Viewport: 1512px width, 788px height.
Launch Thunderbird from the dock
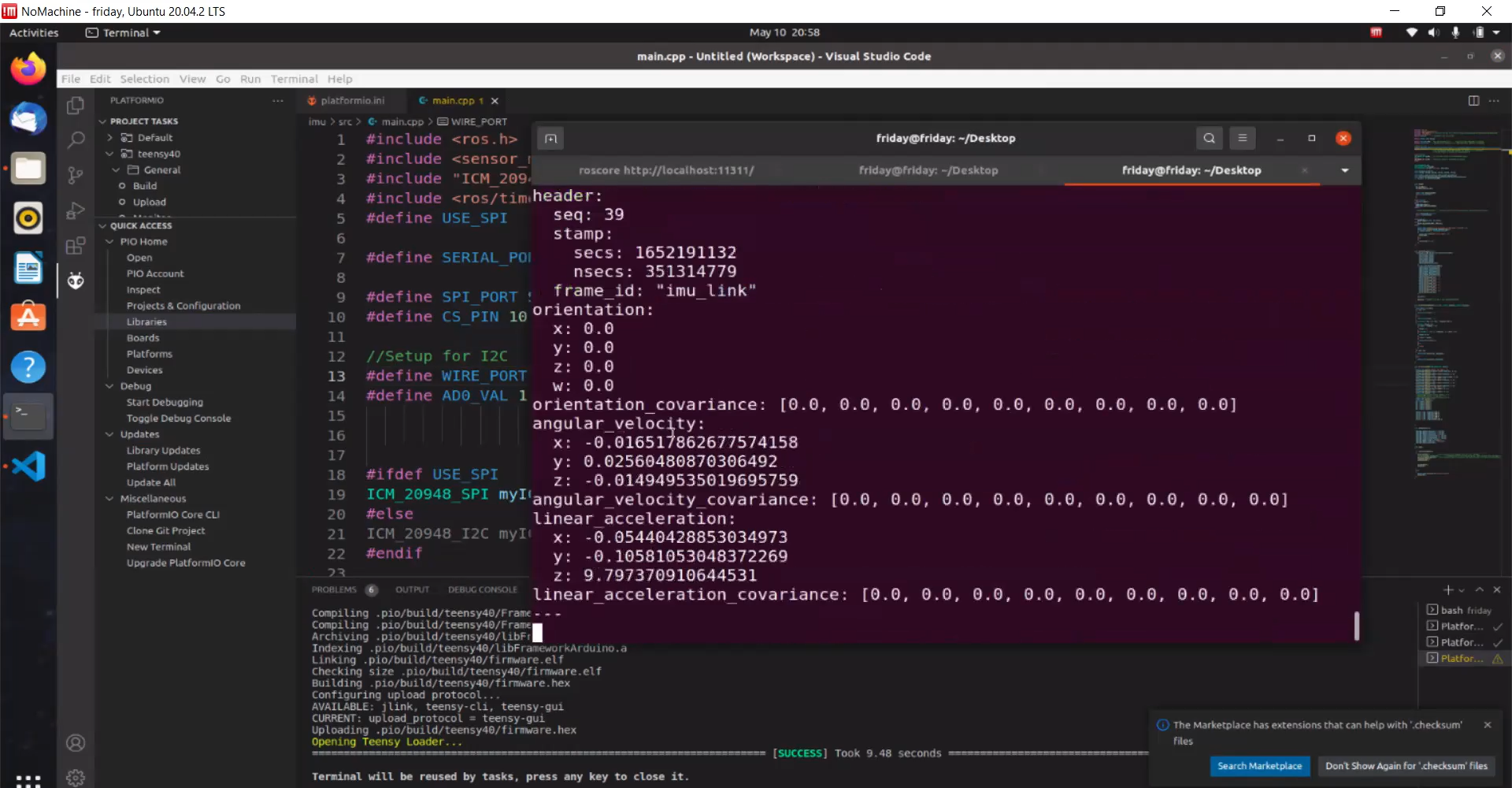point(28,119)
